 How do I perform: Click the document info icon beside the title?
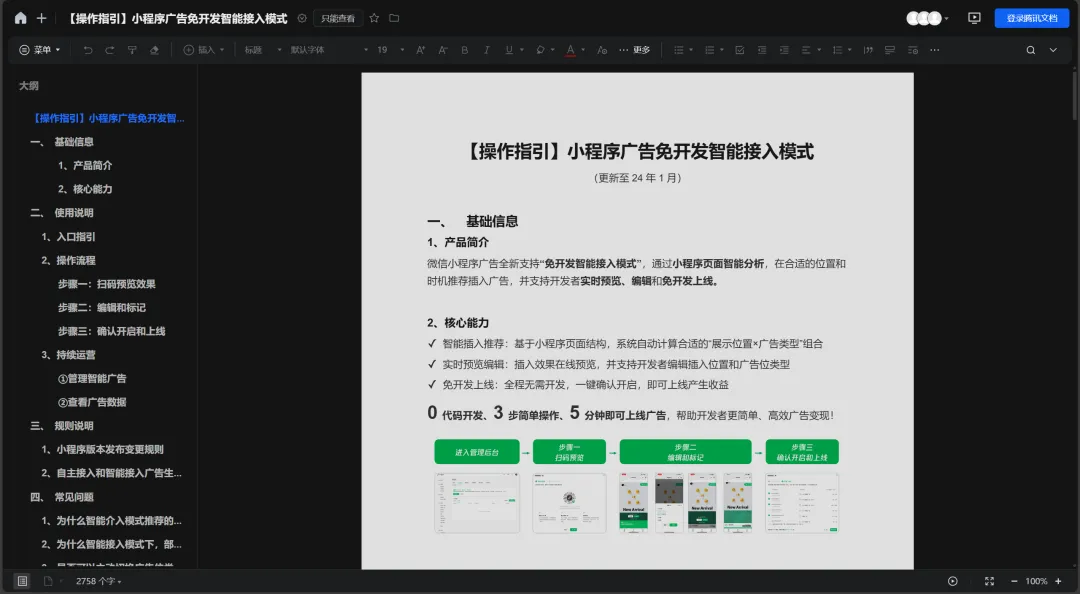click(x=302, y=18)
